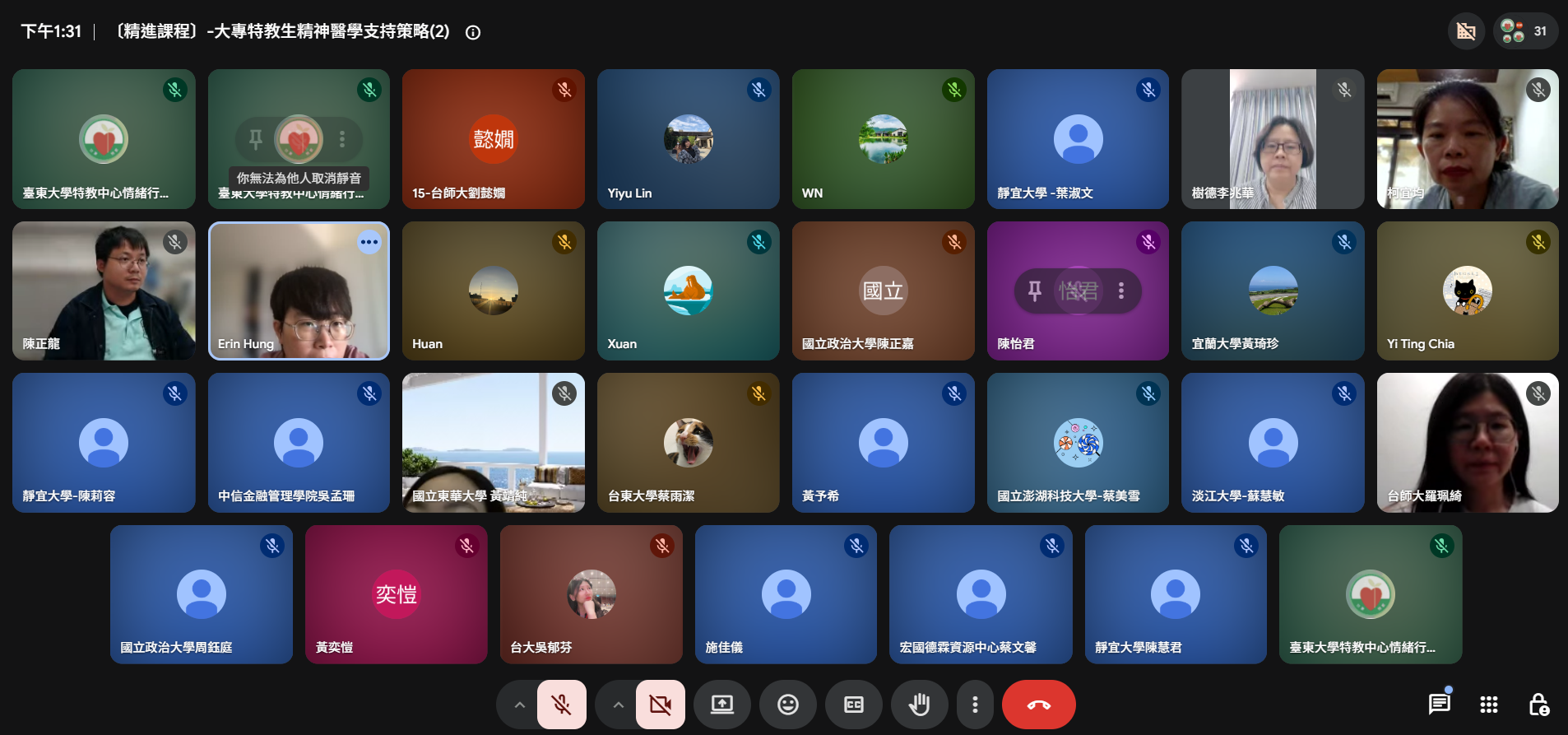Click muted mic icon on 宜蘭大學黃琦珍 tile

[x=1344, y=242]
